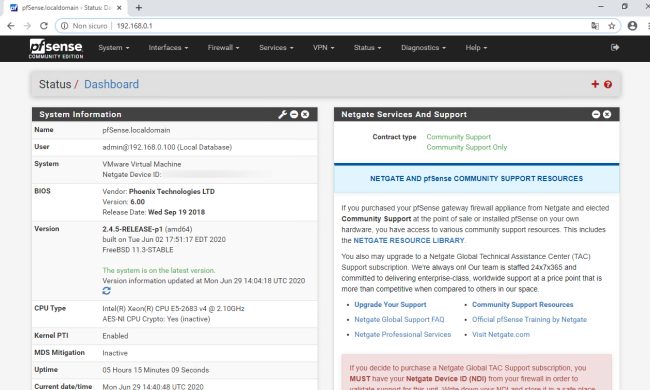650x390 pixels.
Task: View site info Non sicuro icon
Action: [65, 26]
